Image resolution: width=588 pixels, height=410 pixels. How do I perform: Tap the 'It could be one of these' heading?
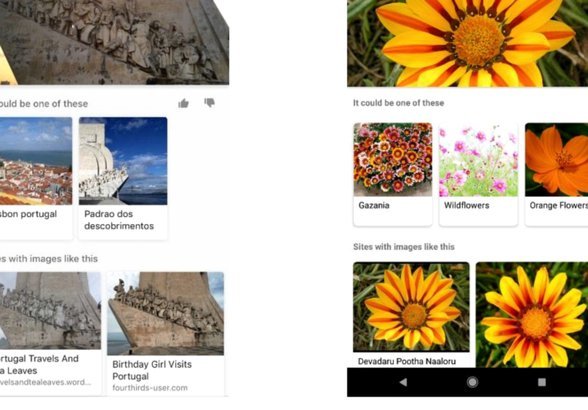[398, 103]
